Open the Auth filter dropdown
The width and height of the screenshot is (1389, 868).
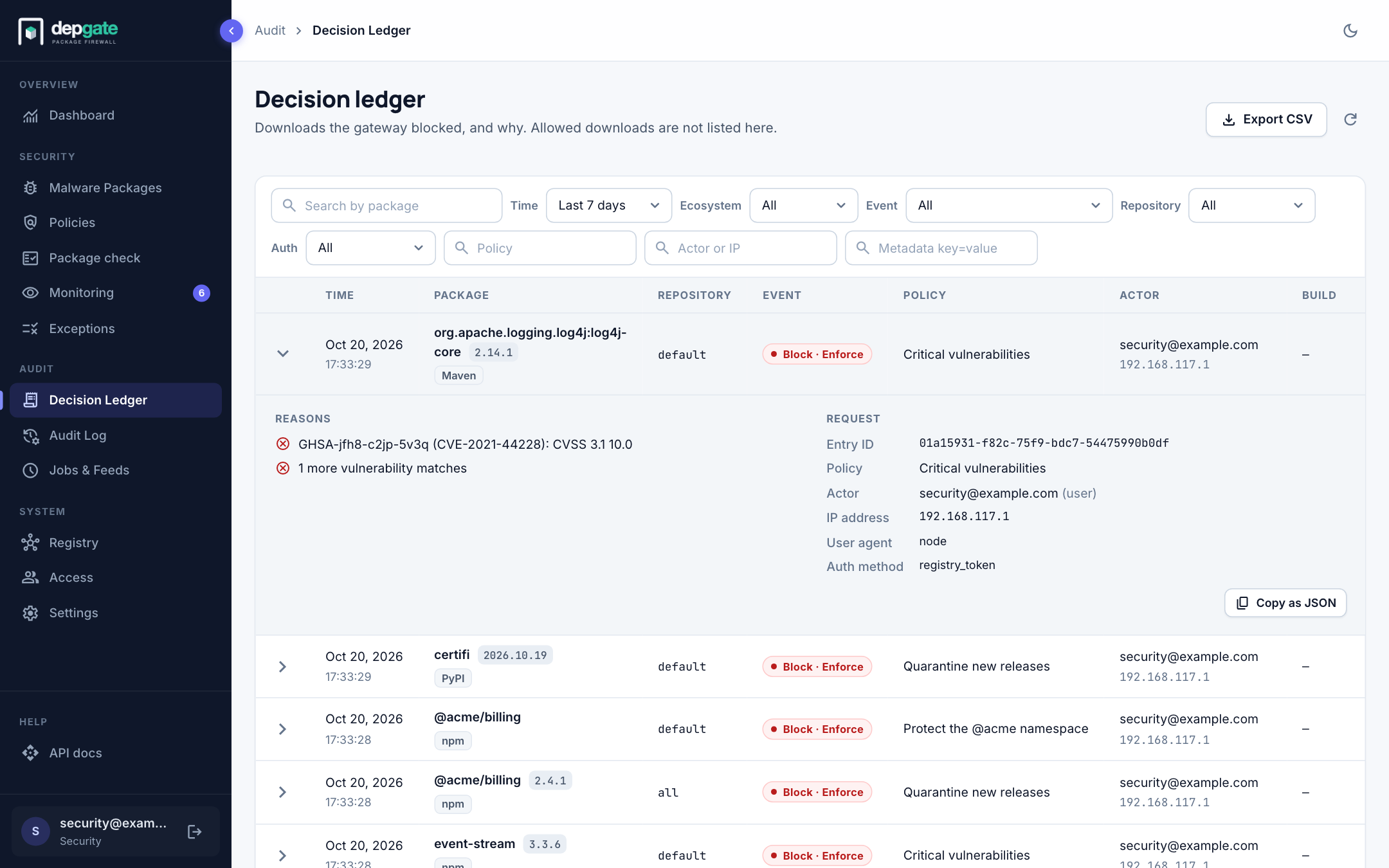tap(370, 248)
